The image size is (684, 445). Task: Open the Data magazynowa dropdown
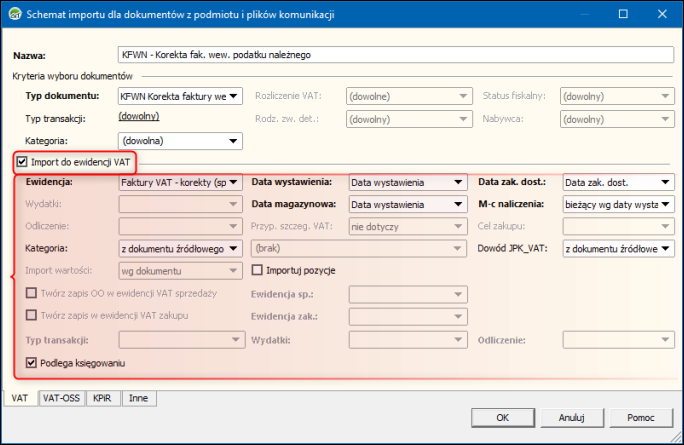click(x=408, y=204)
